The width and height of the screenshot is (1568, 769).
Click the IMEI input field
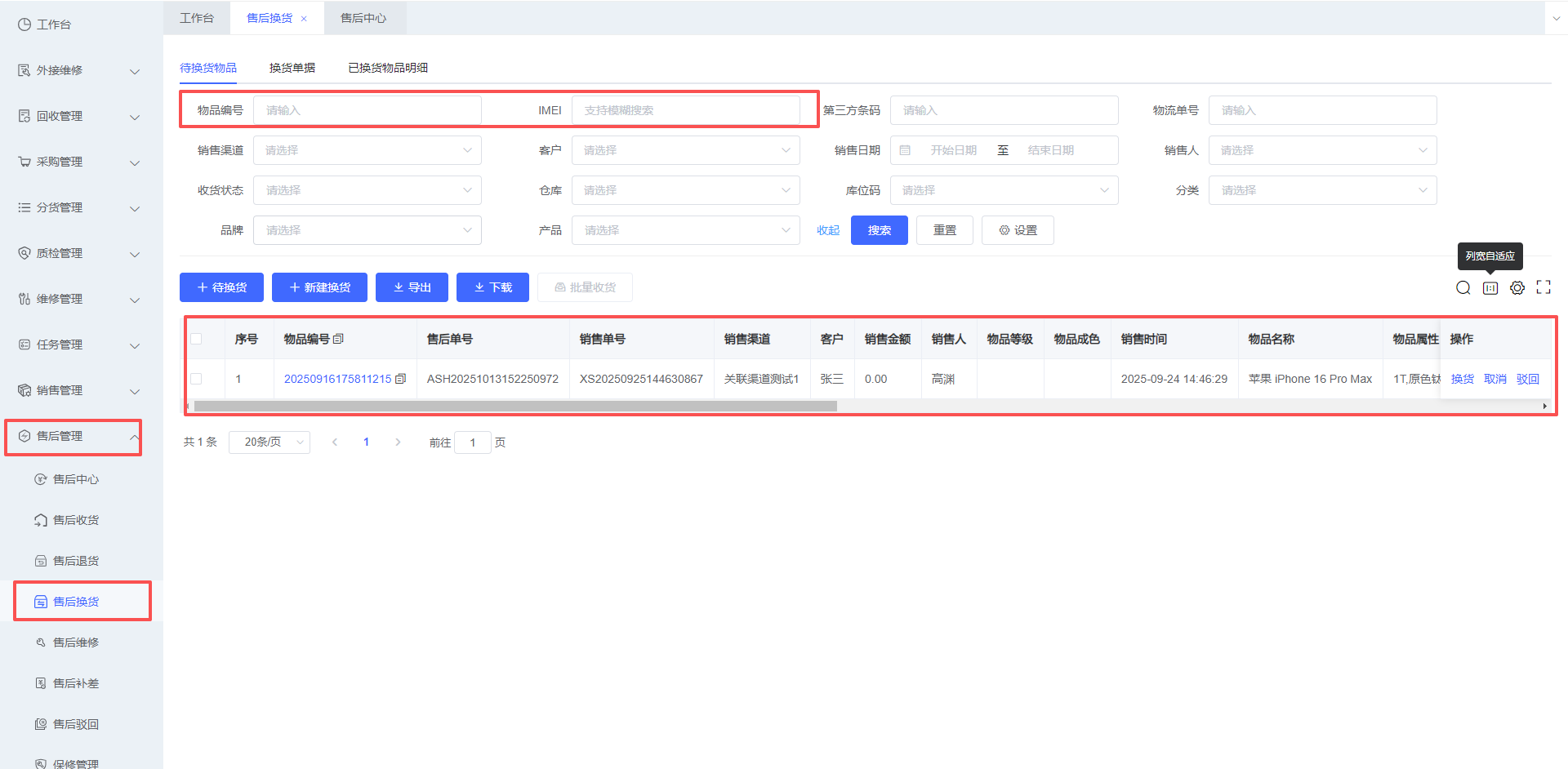click(685, 110)
